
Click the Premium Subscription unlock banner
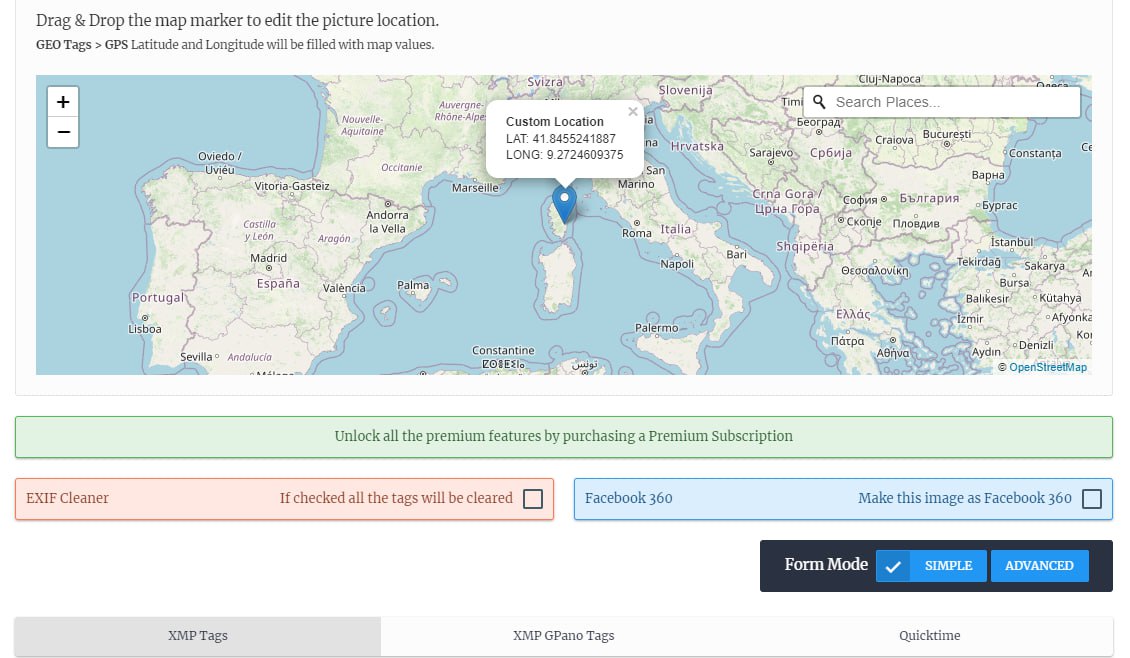click(564, 437)
